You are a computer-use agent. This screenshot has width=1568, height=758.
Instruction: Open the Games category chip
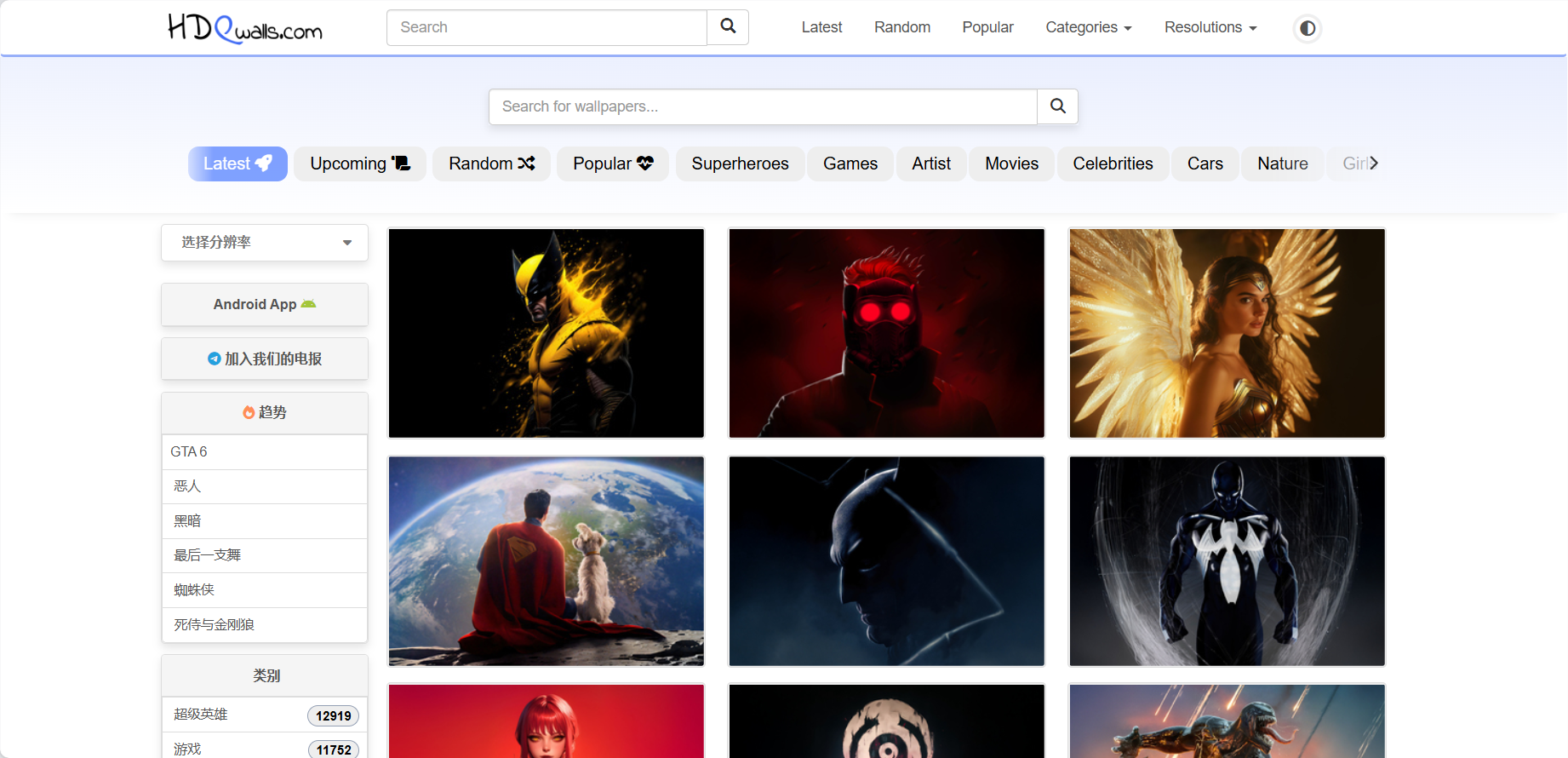click(x=850, y=164)
